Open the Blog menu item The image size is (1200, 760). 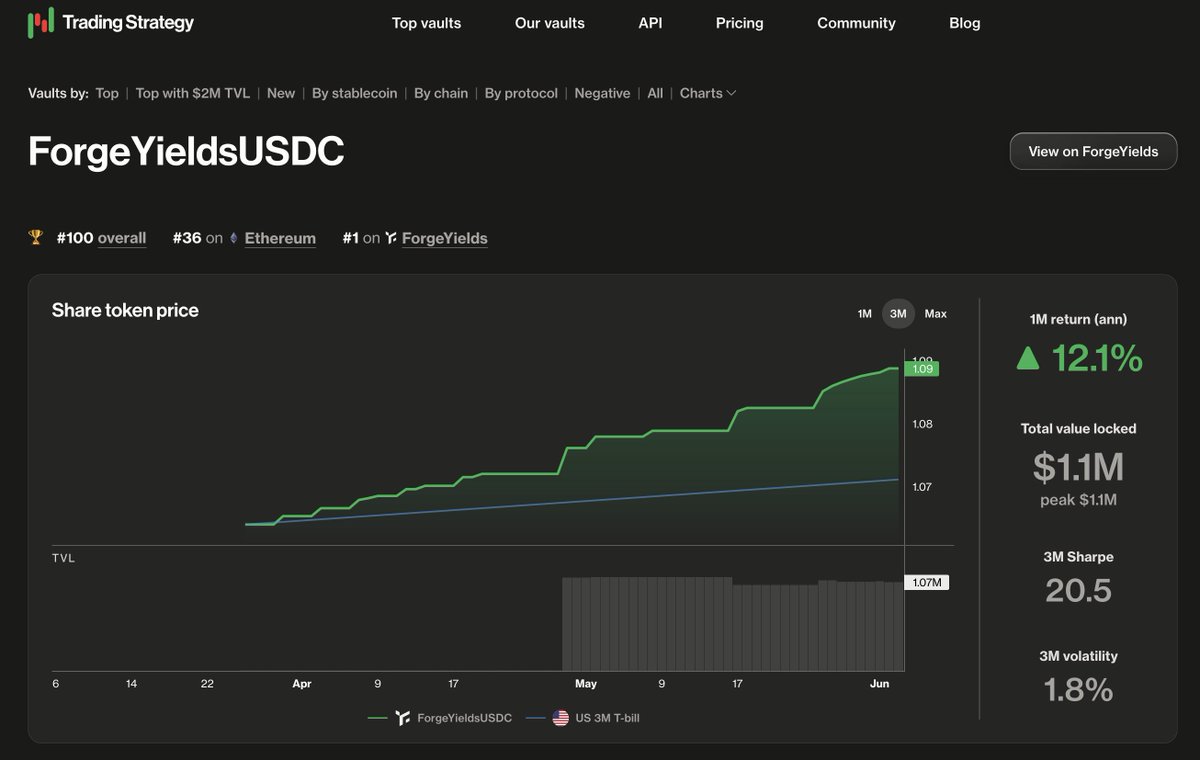965,23
